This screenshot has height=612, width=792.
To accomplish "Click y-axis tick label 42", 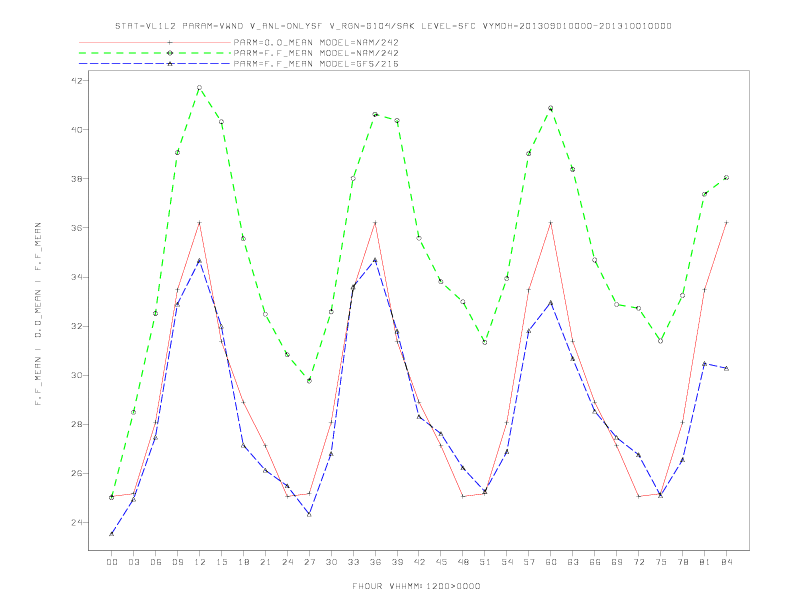I will pos(76,80).
